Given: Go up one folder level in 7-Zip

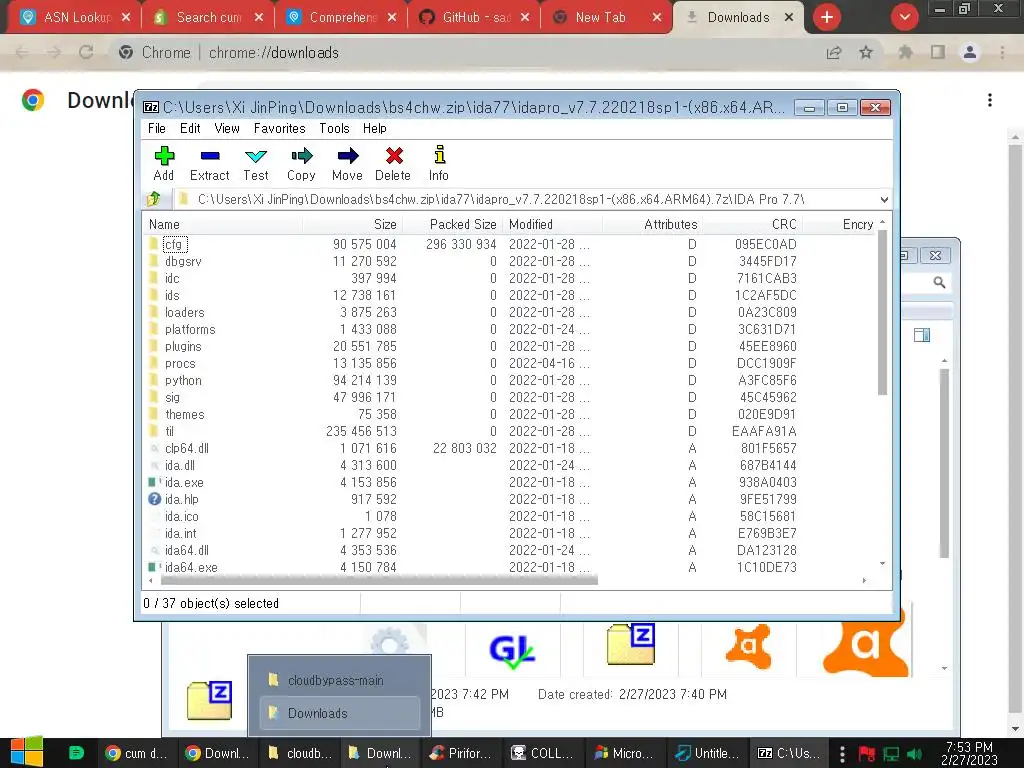Looking at the screenshot, I should (x=154, y=199).
